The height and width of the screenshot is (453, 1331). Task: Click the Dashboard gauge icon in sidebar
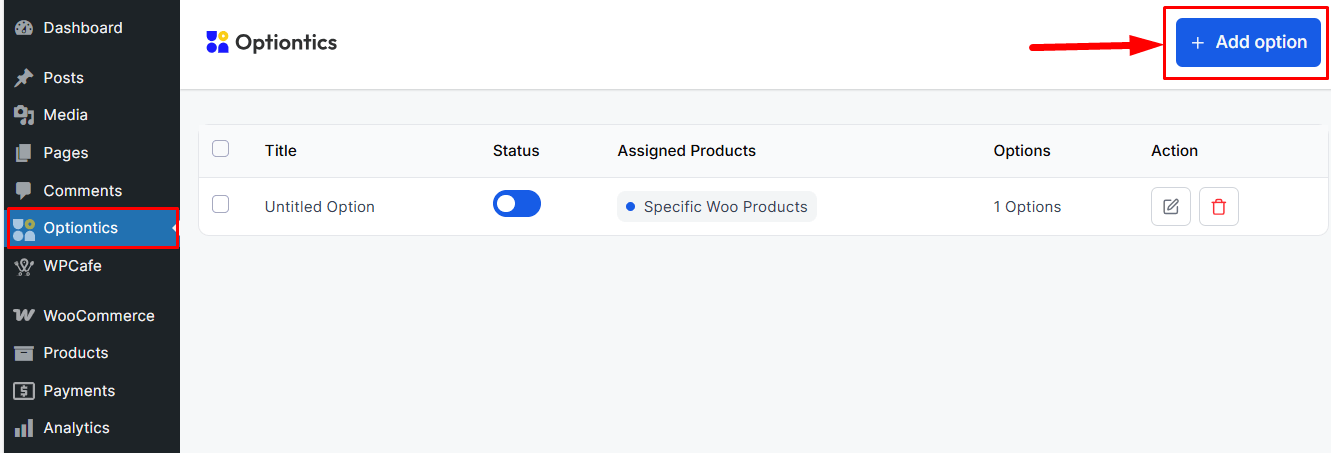(x=24, y=28)
